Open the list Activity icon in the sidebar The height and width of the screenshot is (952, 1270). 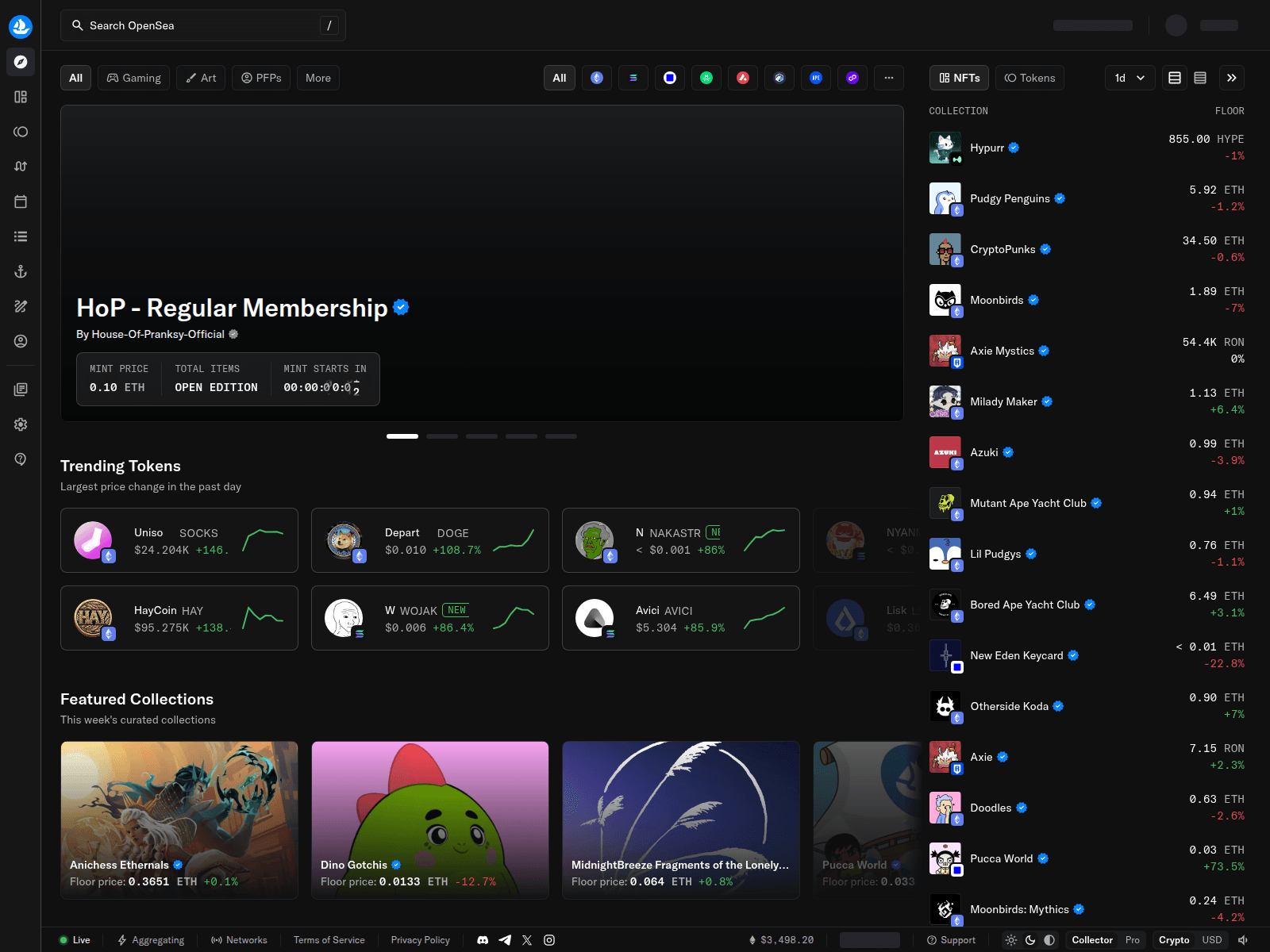(21, 236)
